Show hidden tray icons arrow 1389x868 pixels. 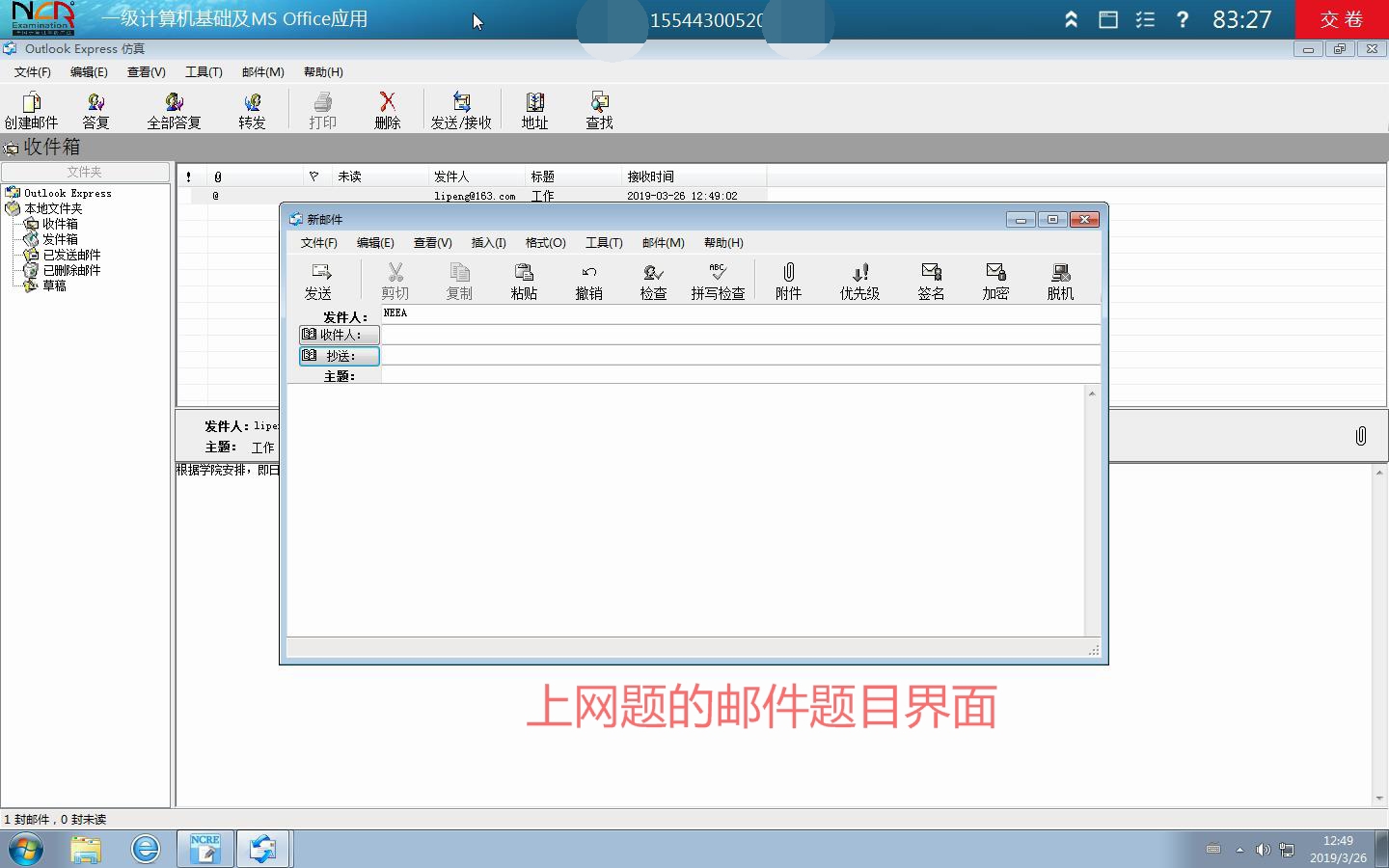coord(1239,850)
